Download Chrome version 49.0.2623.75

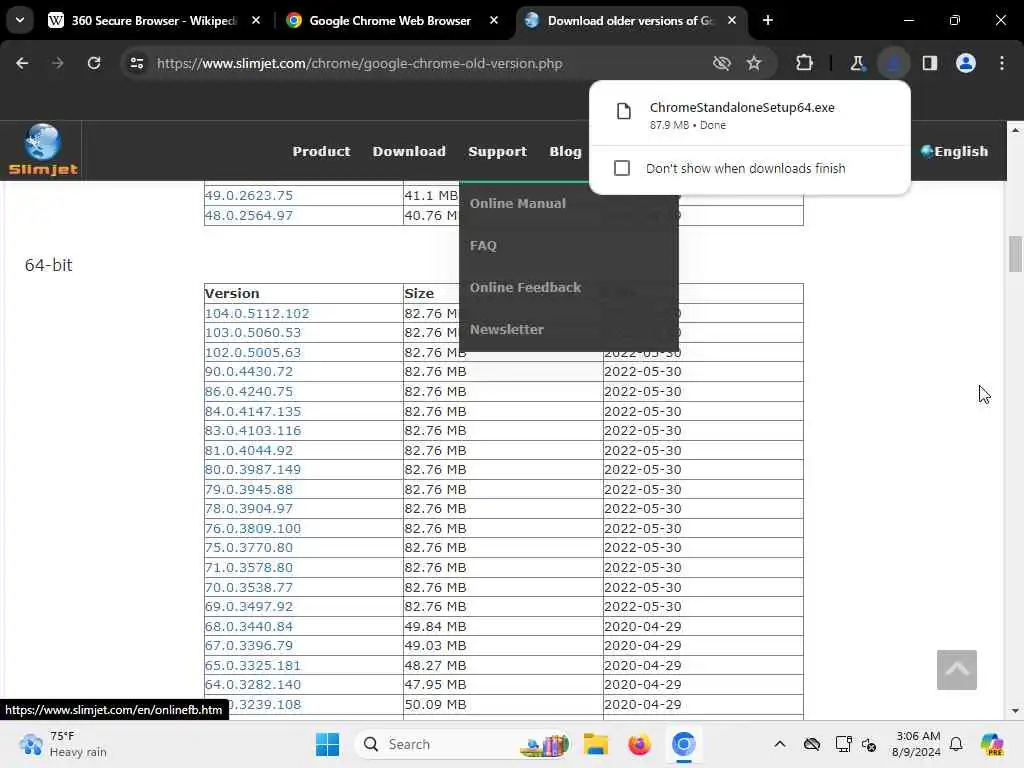249,195
